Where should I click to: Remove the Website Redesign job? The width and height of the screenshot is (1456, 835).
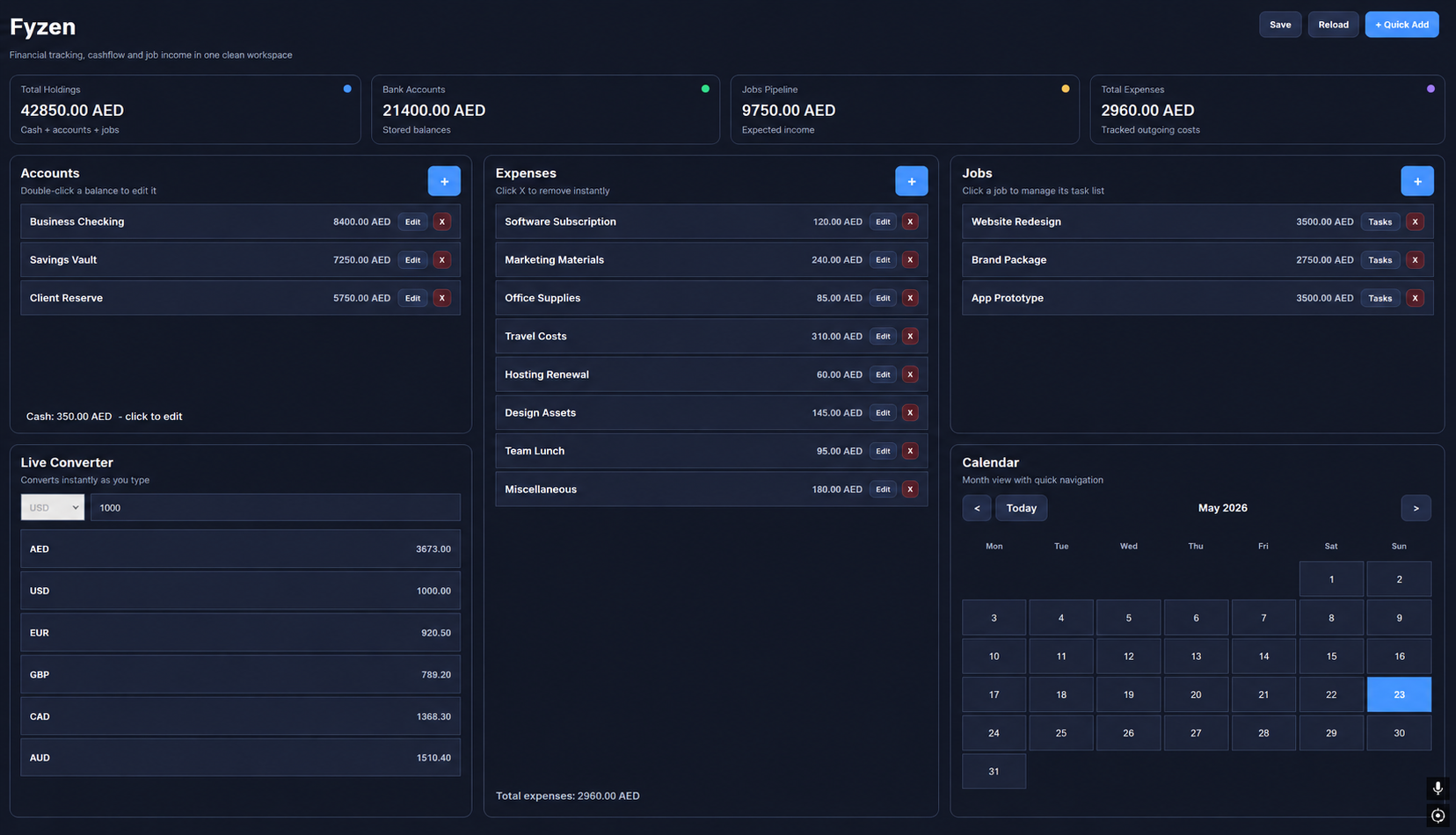1415,221
